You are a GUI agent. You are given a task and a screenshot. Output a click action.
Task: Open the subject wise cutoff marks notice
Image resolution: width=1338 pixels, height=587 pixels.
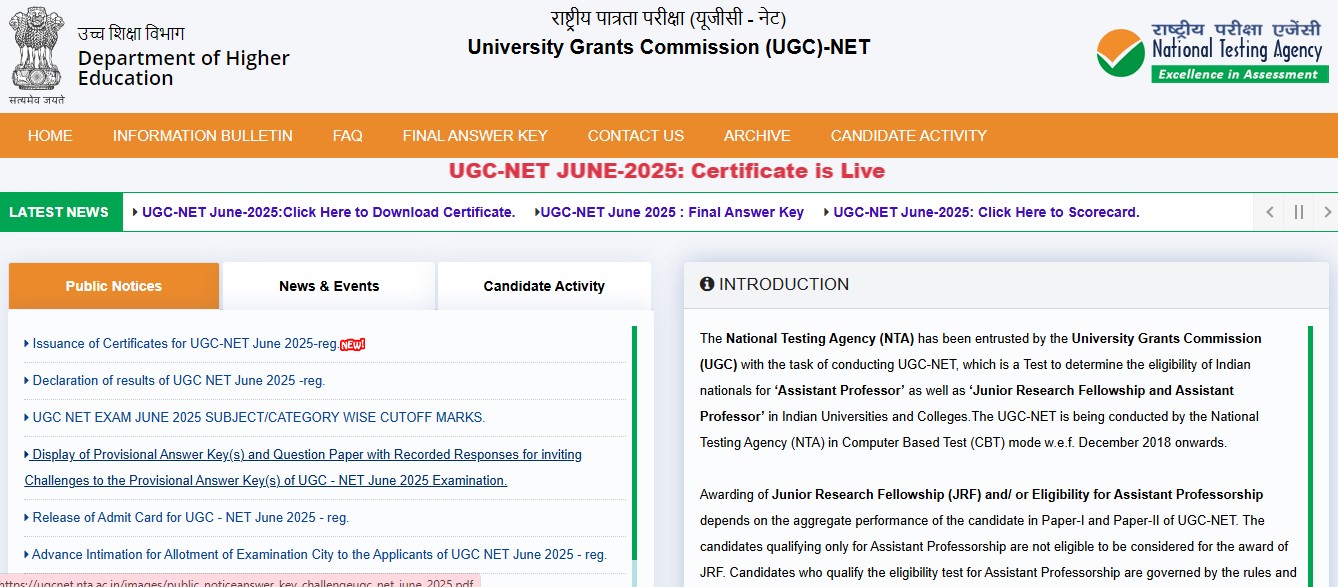255,417
